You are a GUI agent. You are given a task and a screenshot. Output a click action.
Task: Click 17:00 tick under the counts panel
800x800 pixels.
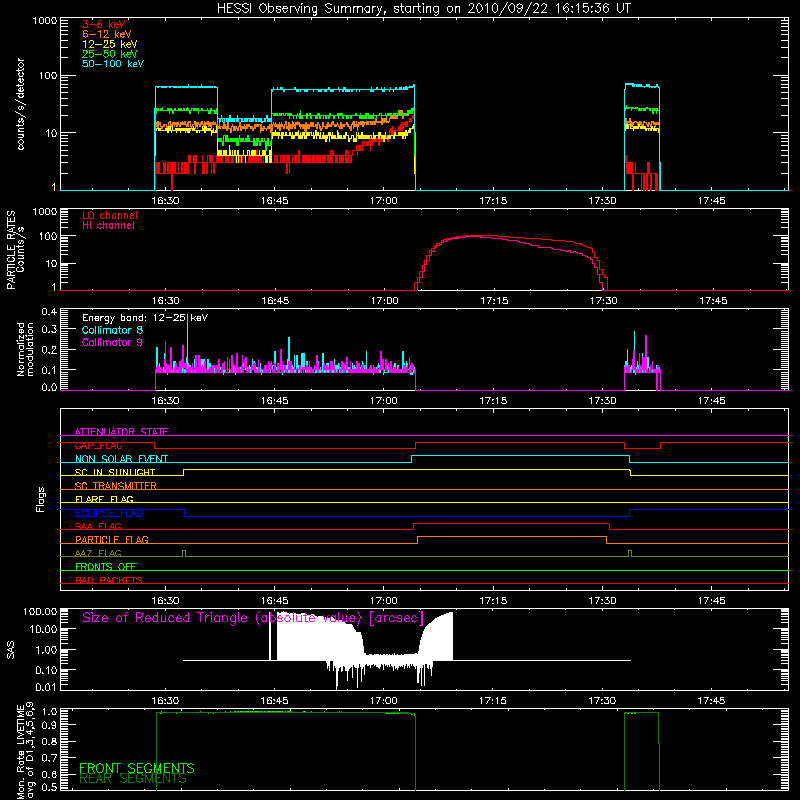tap(384, 201)
